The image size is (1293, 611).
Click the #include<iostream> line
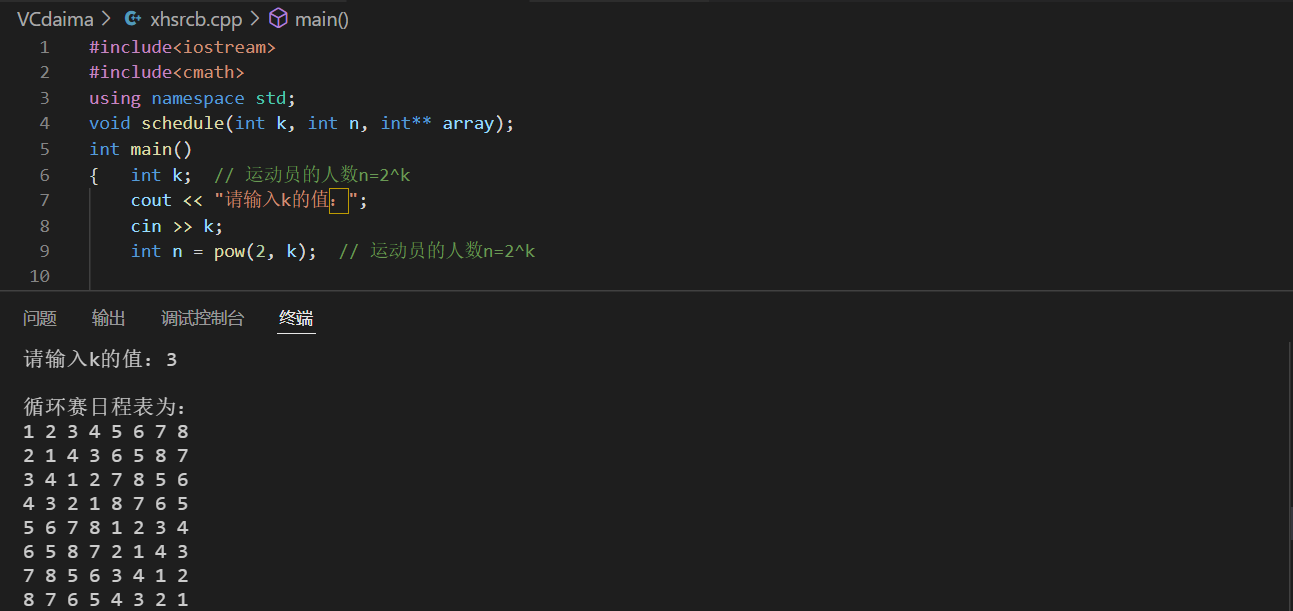183,46
